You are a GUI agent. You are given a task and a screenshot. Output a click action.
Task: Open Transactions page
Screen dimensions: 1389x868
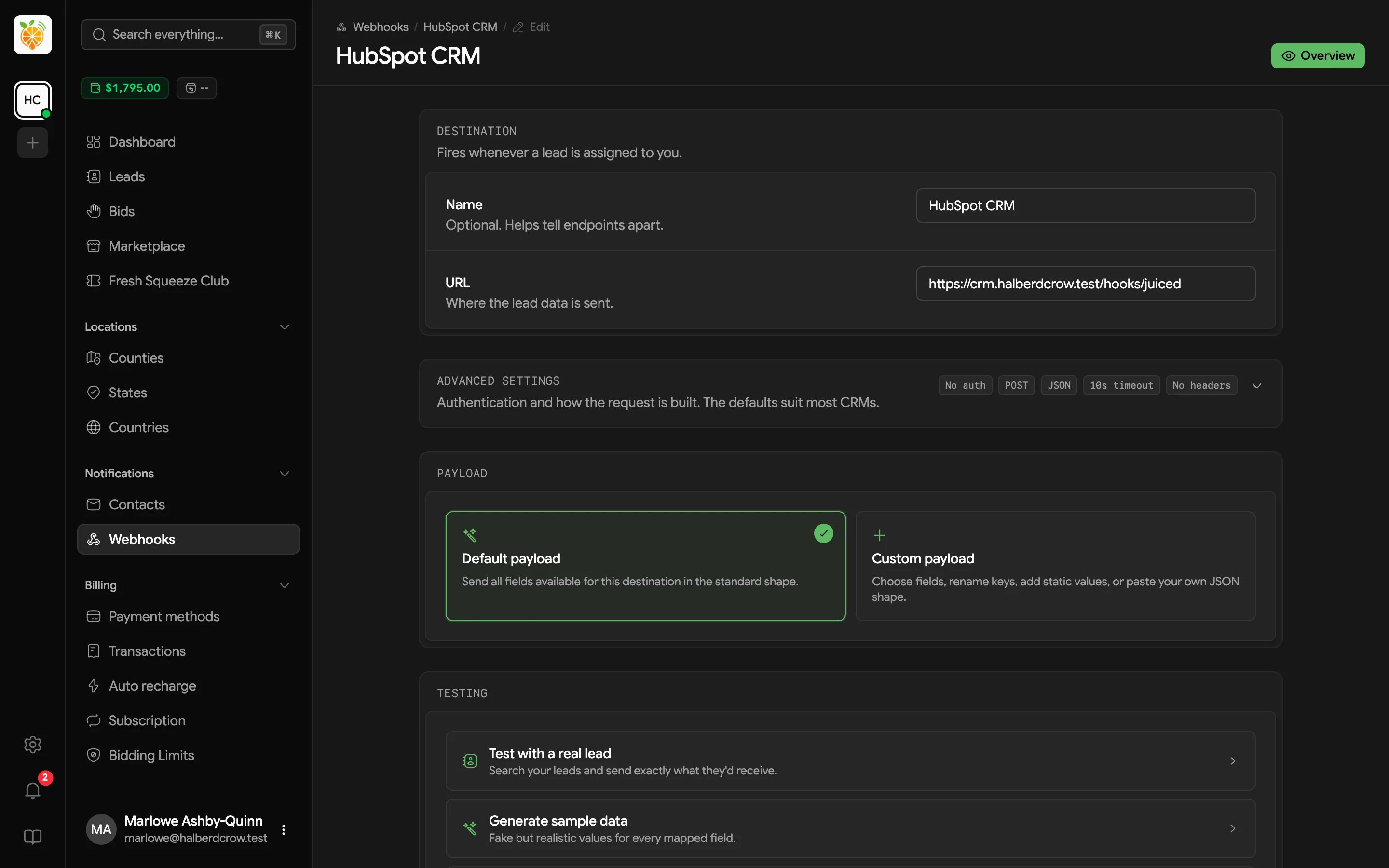point(188,651)
